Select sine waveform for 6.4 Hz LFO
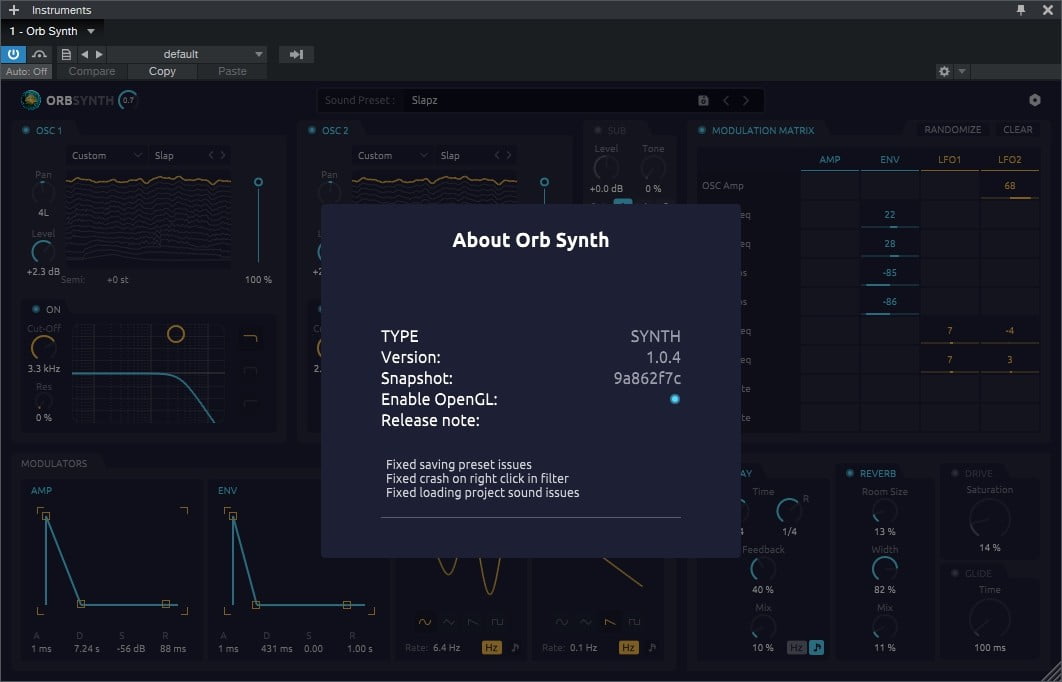 pos(425,622)
